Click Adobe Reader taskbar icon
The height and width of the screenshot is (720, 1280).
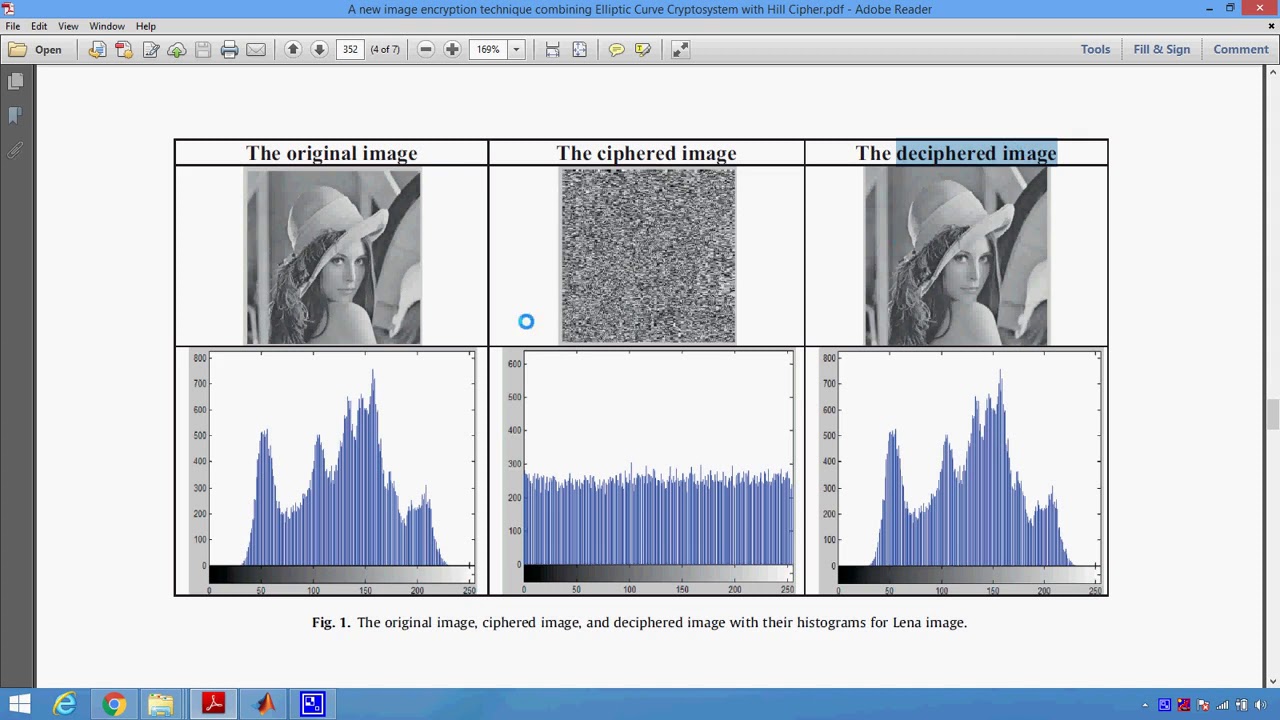213,705
